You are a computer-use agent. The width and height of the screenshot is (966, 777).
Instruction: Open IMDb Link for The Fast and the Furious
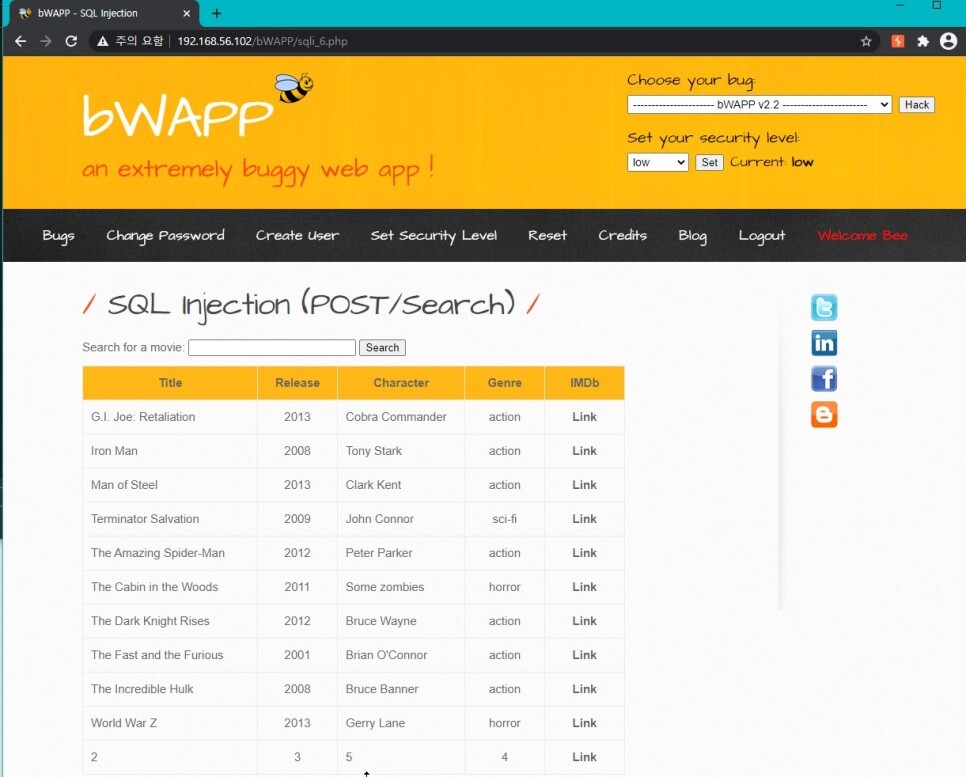(x=584, y=655)
